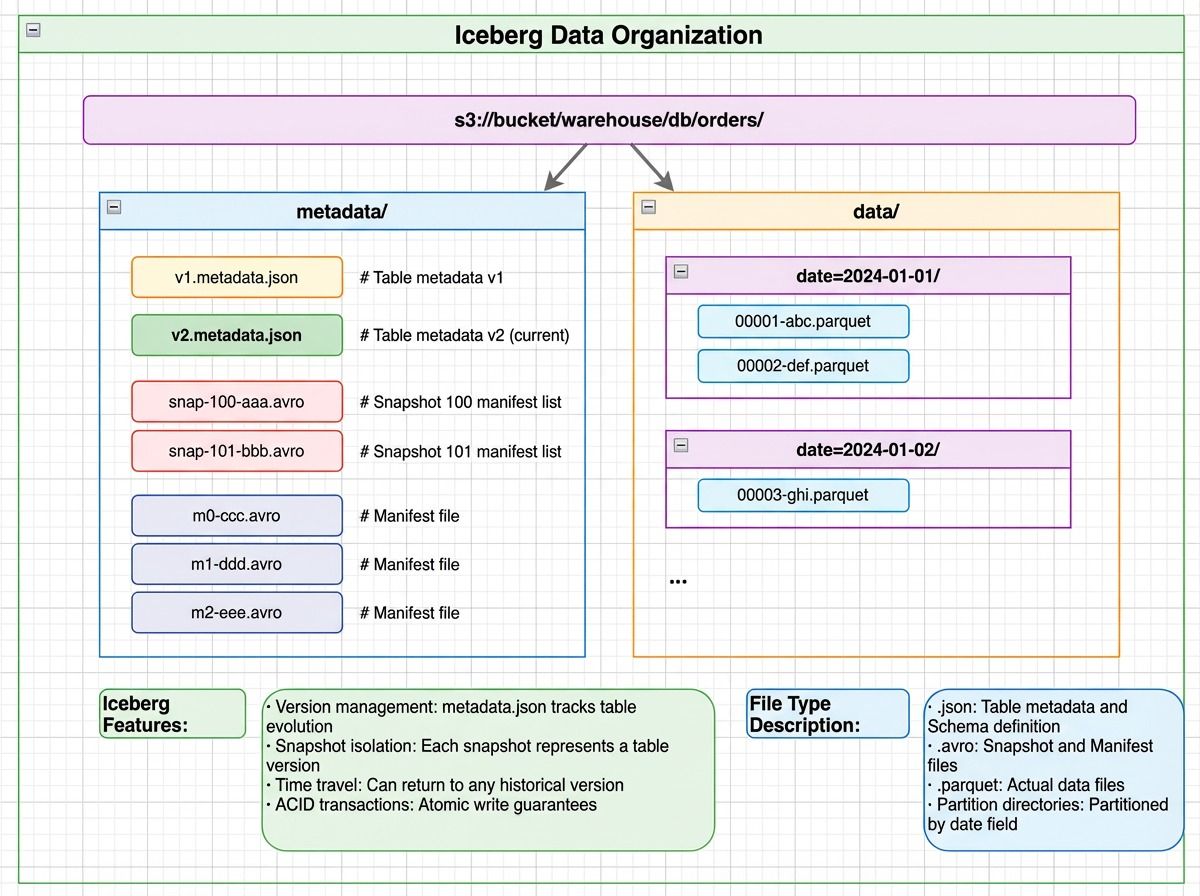
Task: Select the m2-eee.avro manifest file shape
Action: 236,612
